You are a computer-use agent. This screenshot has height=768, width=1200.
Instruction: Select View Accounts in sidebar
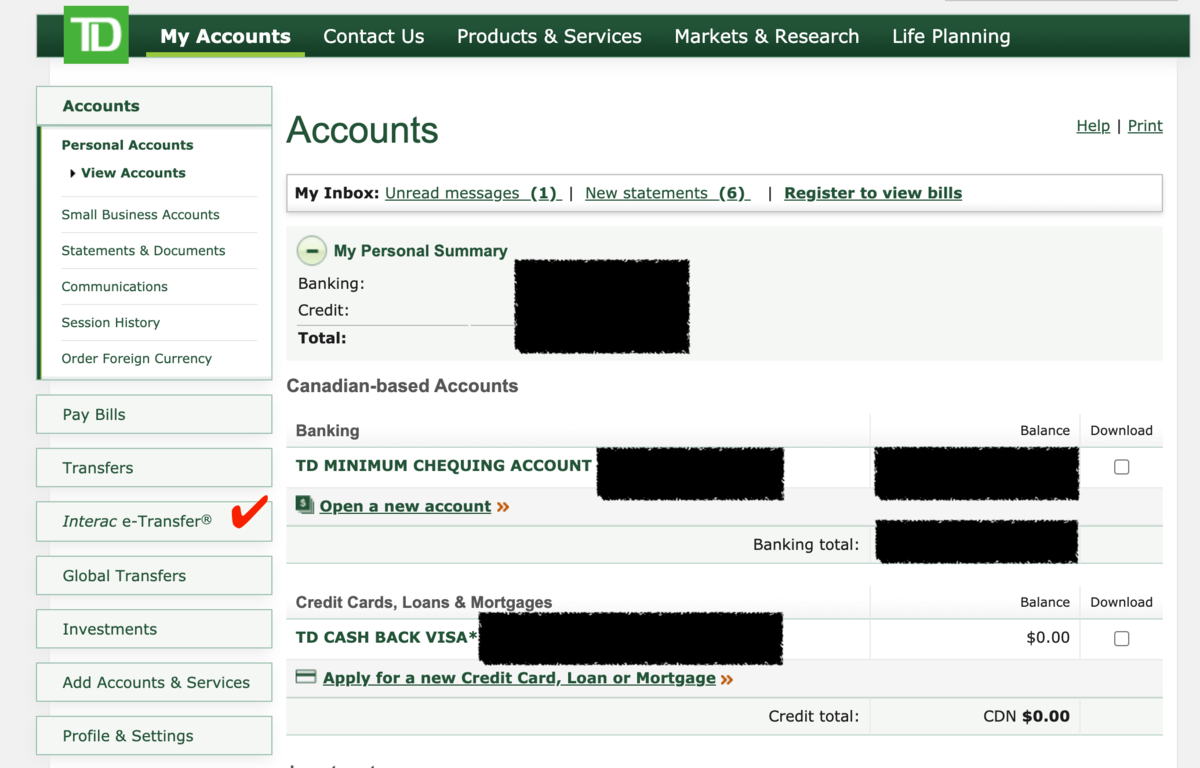pos(133,173)
